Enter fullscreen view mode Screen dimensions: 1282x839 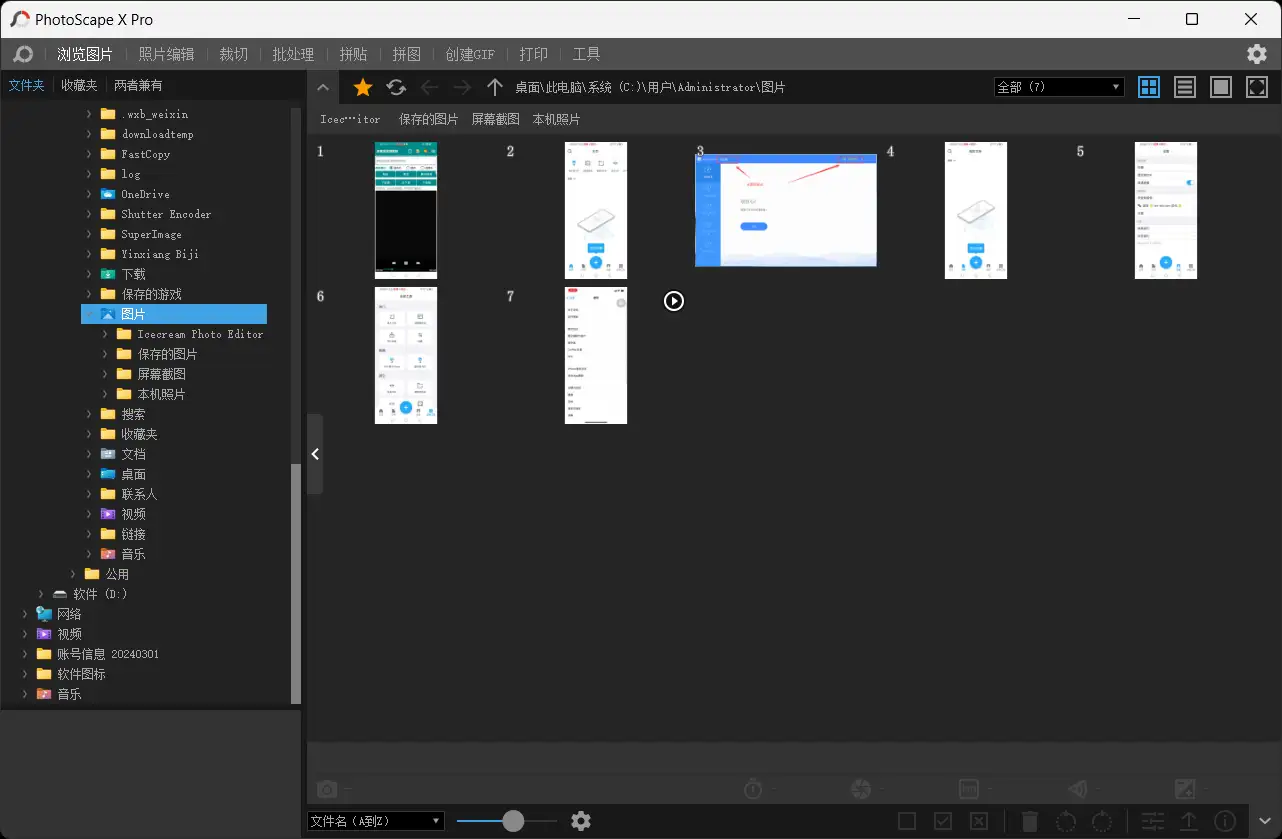coord(1257,87)
